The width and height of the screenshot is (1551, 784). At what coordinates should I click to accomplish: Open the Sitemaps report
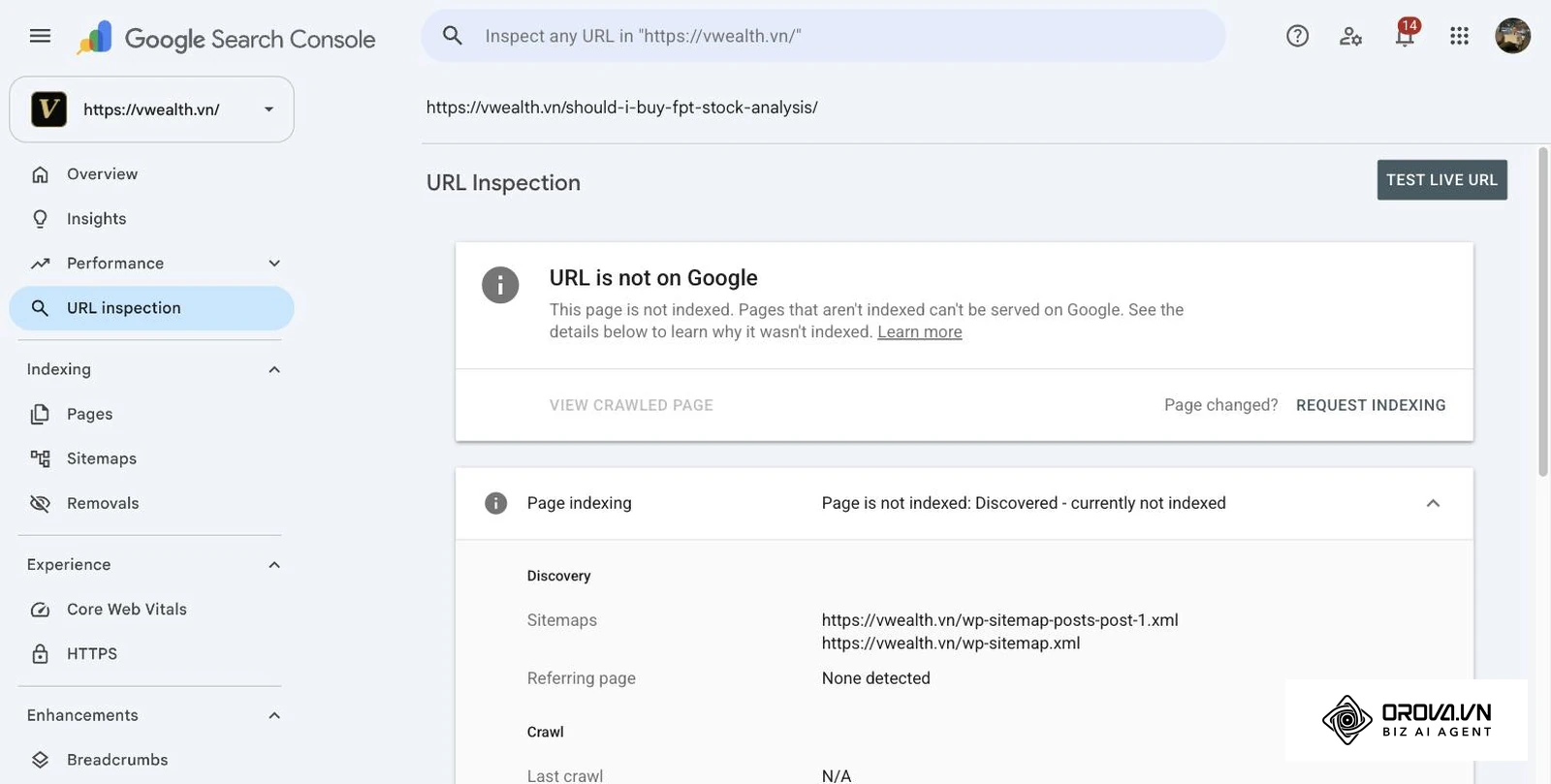[x=151, y=459]
